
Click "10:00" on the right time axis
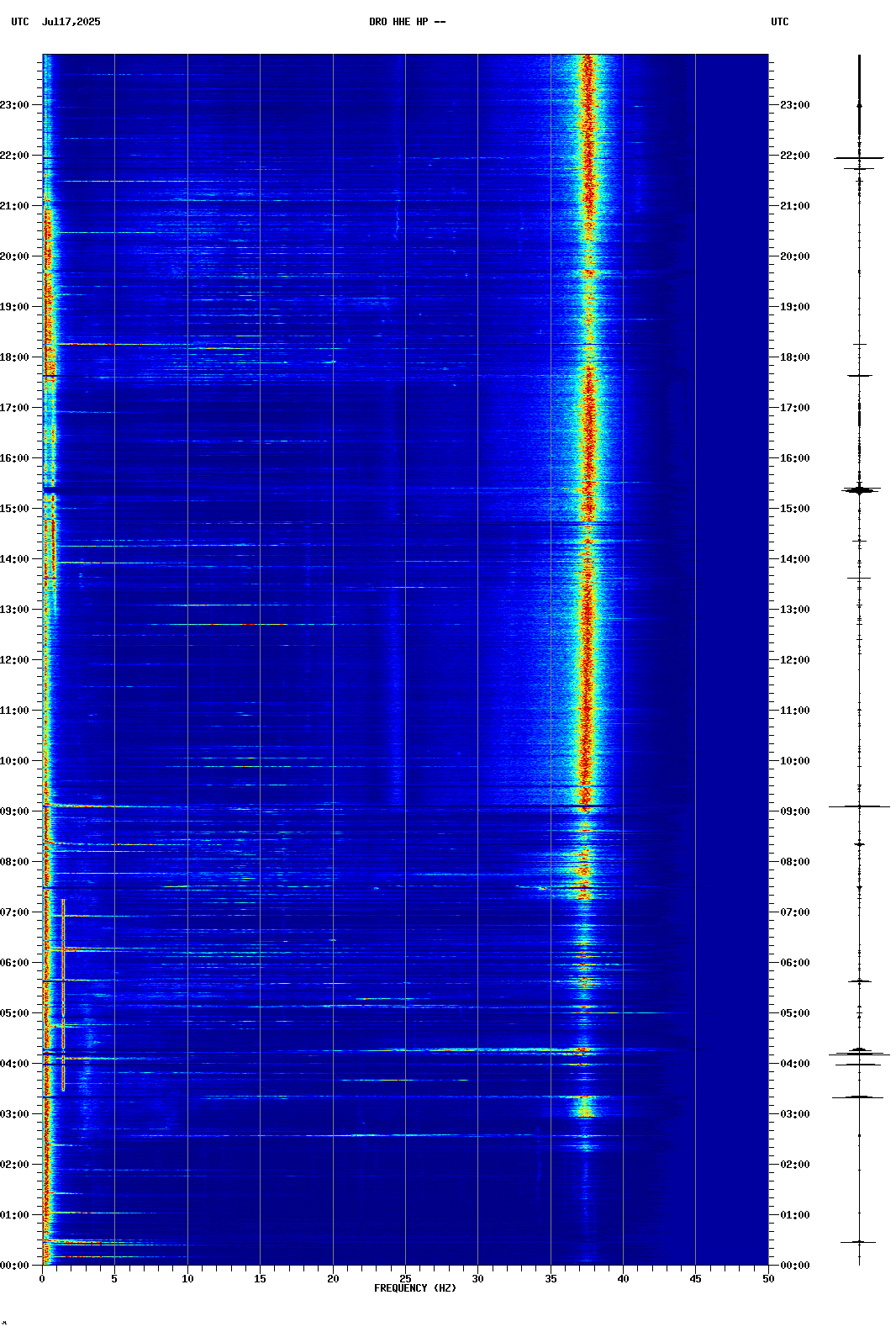click(x=795, y=761)
